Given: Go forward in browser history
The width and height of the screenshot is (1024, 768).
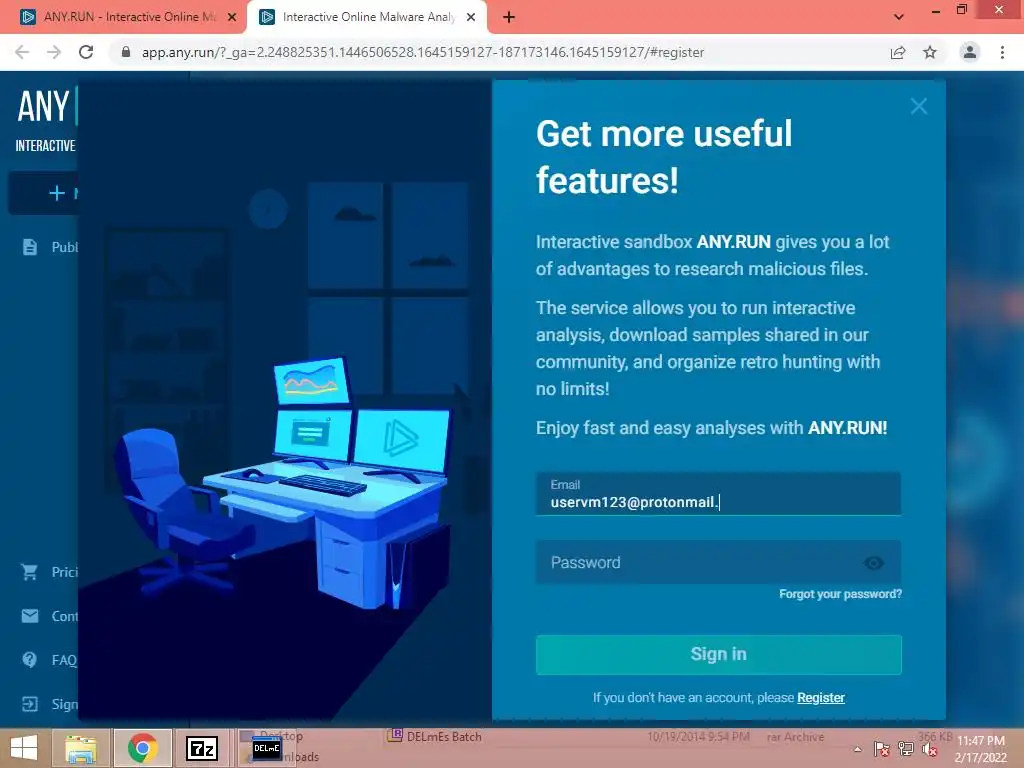Looking at the screenshot, I should [x=54, y=52].
